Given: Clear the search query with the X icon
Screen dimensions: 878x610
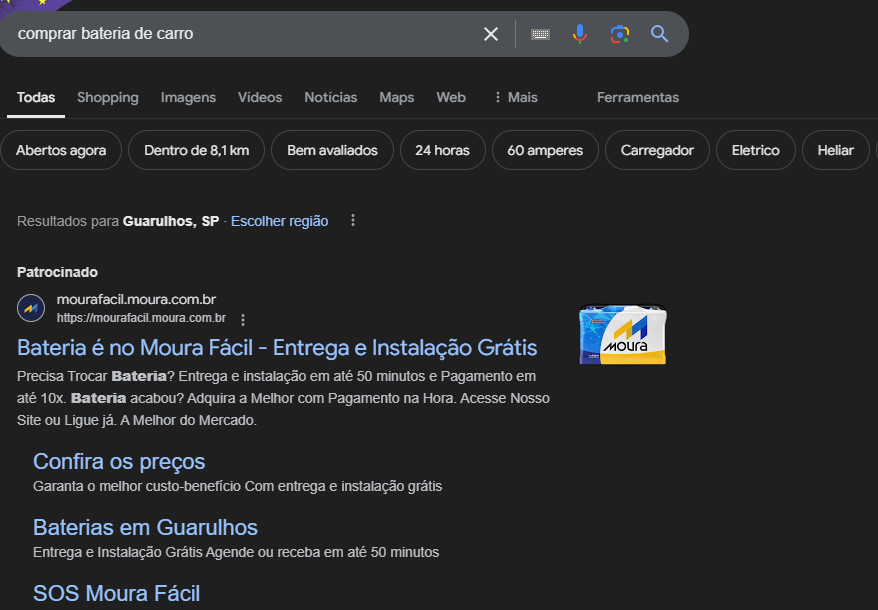Looking at the screenshot, I should [x=490, y=33].
